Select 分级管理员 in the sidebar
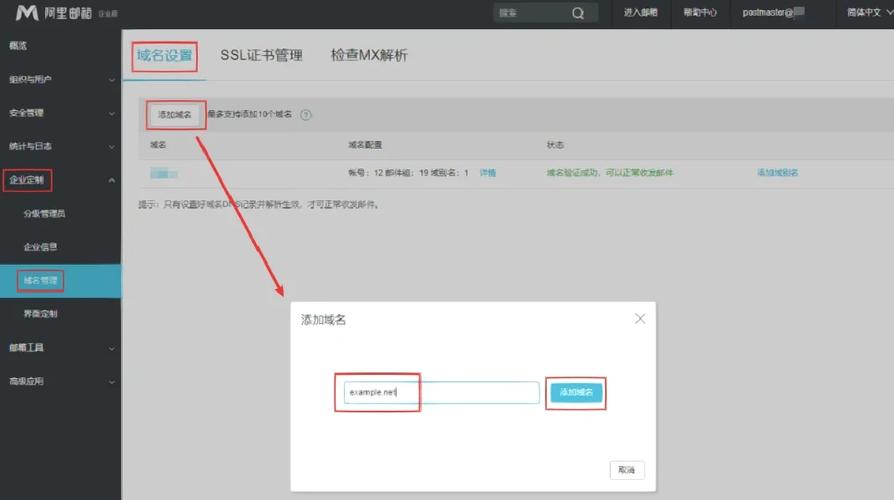This screenshot has width=894, height=500. point(44,214)
